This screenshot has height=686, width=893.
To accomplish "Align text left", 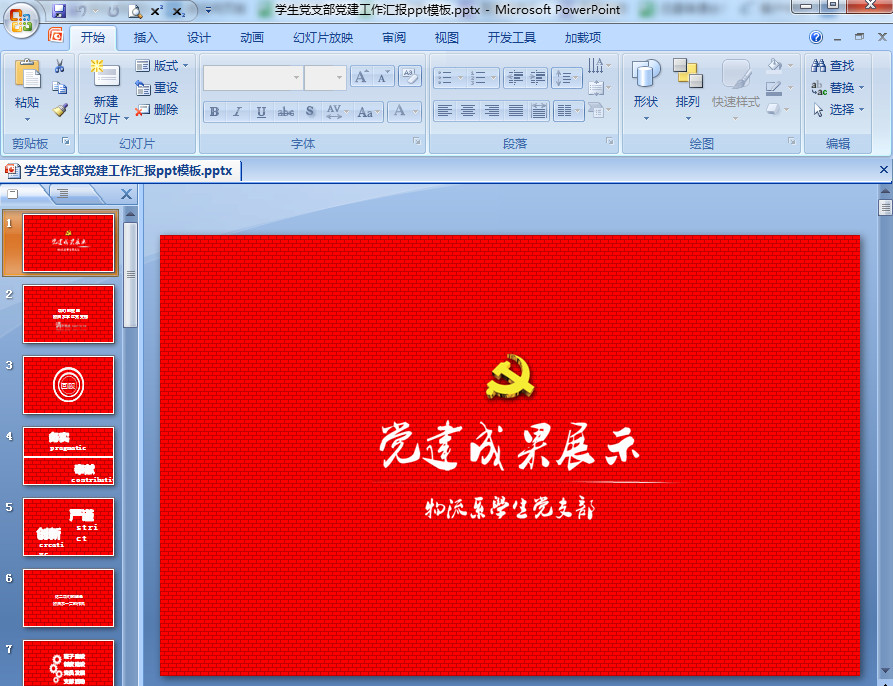I will [445, 110].
